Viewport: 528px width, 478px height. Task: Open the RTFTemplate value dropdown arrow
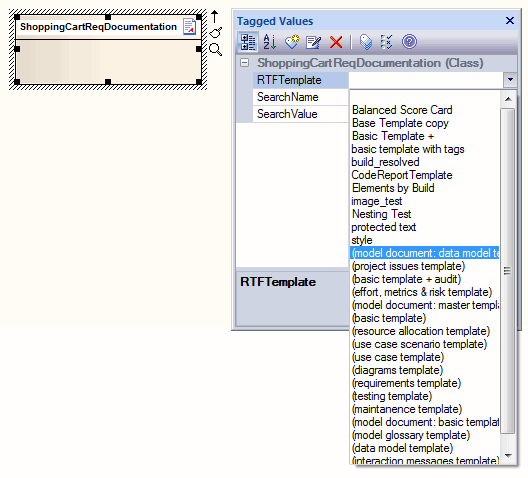[510, 80]
